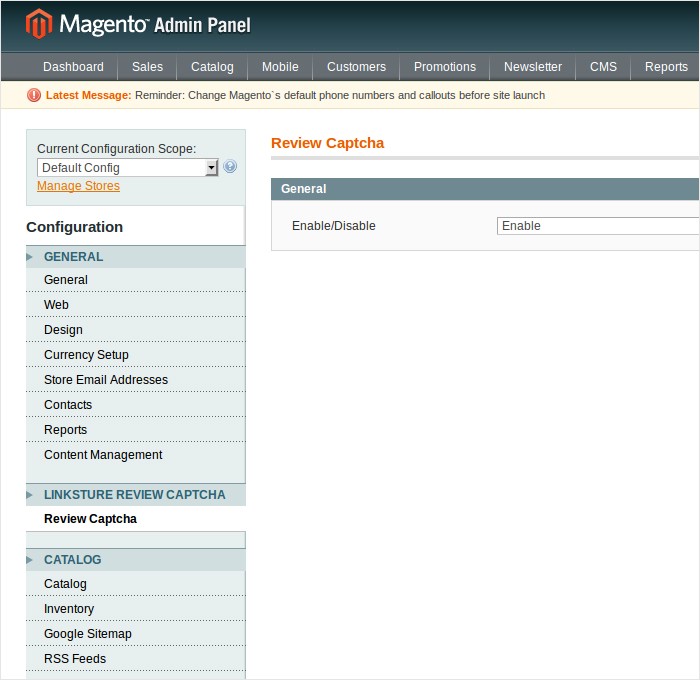
Task: Collapse the GENERAL configuration section
Action: coord(136,257)
